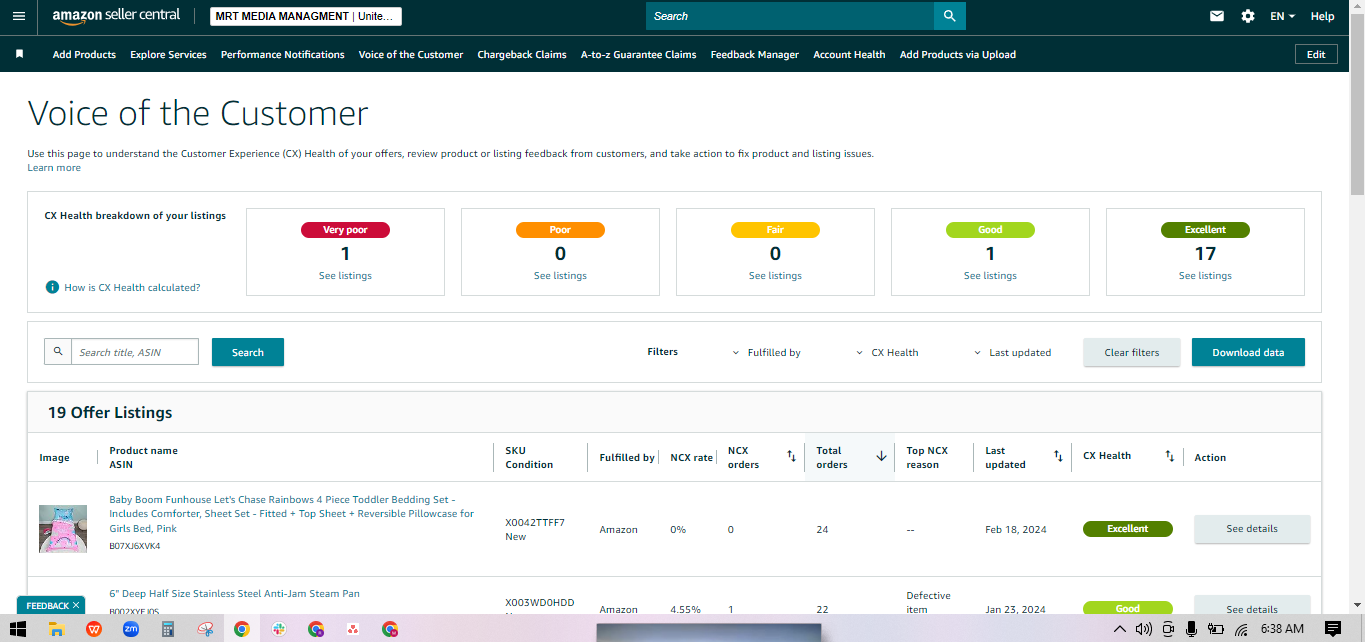Open Slack from taskbar
Viewport: 1365px width, 642px height.
(x=279, y=629)
